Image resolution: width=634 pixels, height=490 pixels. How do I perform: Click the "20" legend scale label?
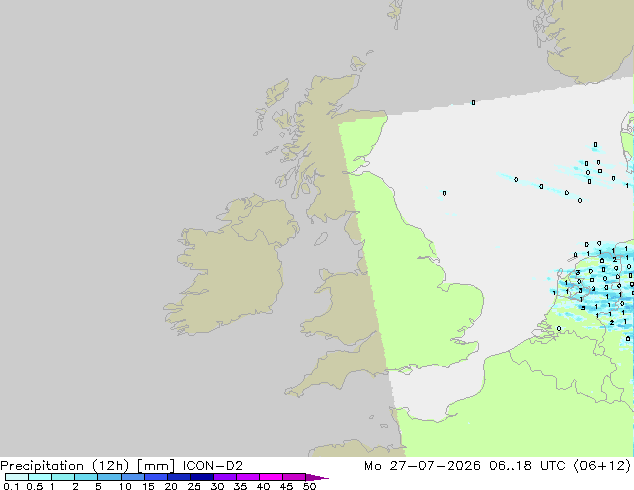(x=171, y=486)
